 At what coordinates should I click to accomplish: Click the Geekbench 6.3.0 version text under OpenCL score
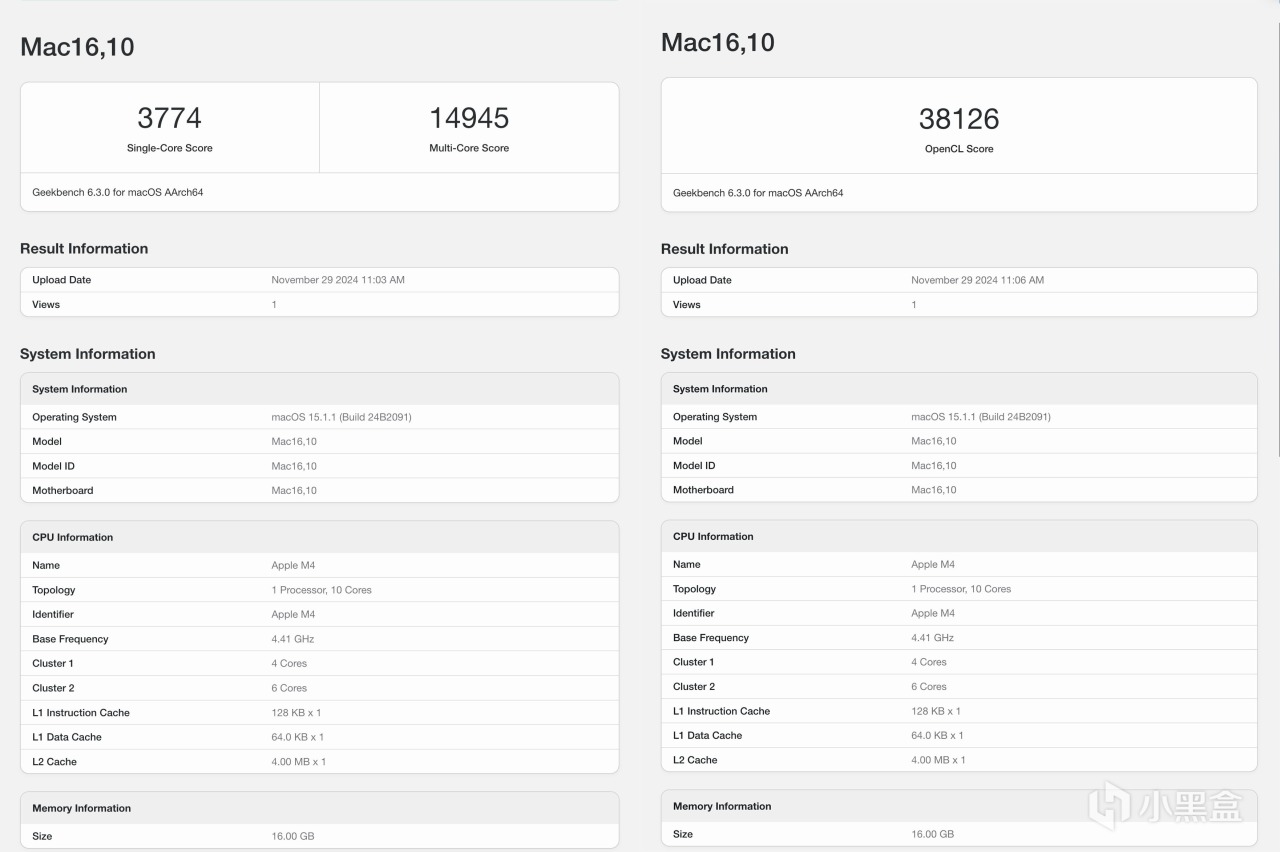[758, 193]
